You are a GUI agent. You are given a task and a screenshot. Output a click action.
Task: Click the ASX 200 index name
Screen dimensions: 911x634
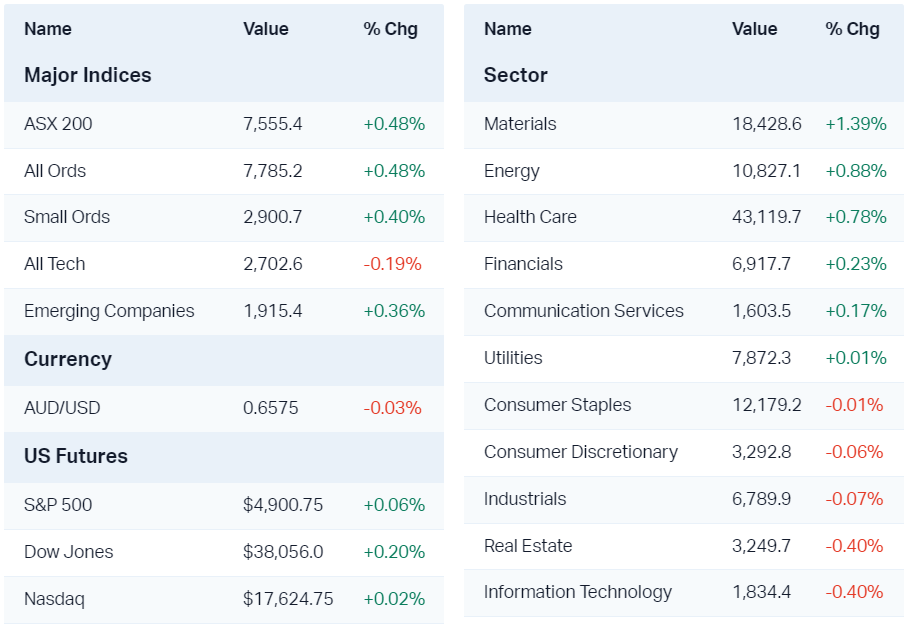(x=58, y=124)
